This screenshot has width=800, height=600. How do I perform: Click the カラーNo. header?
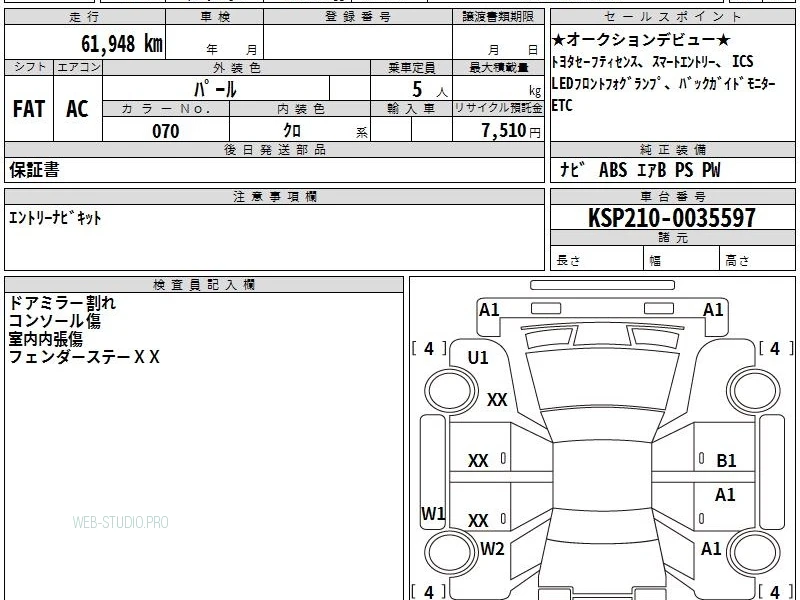coord(166,109)
